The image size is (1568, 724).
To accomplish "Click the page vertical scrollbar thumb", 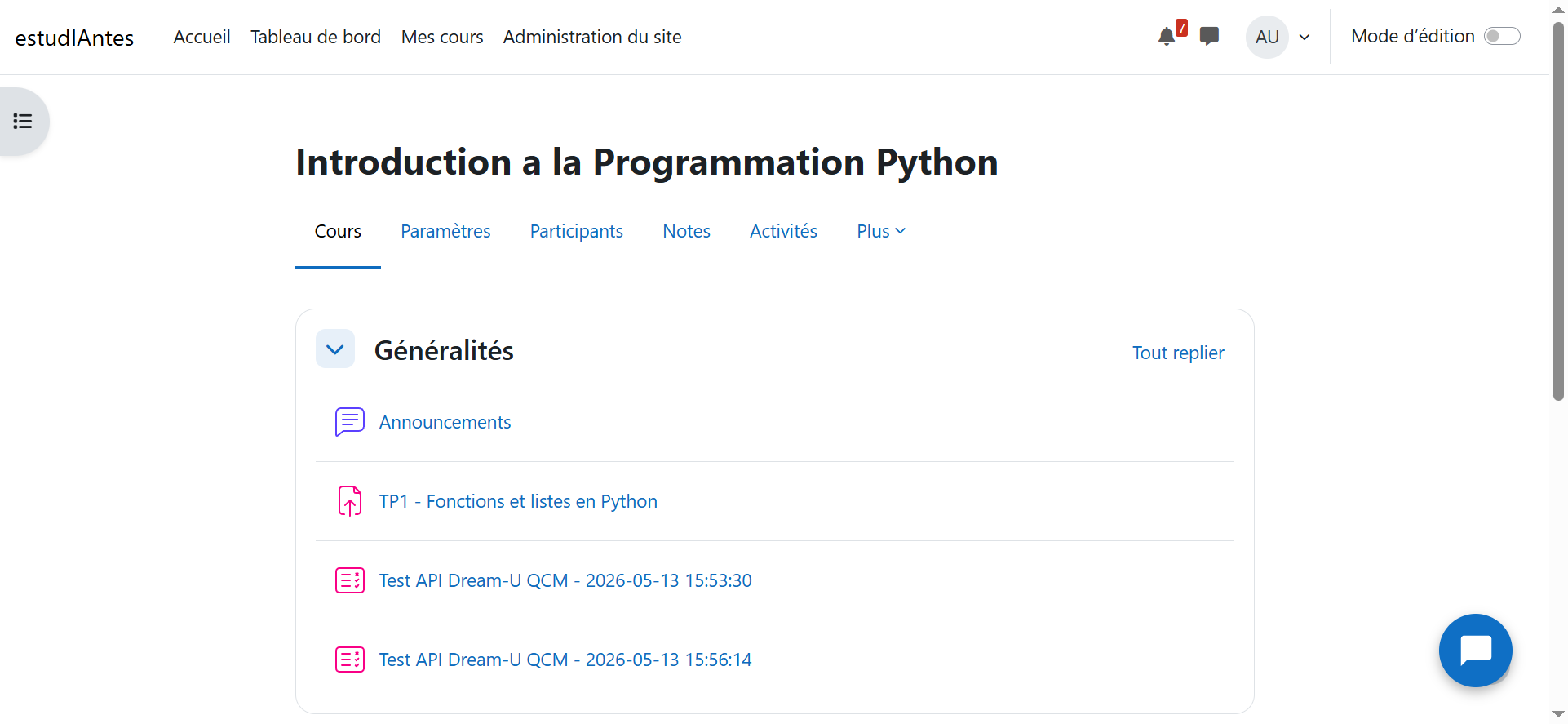I will point(1558,211).
